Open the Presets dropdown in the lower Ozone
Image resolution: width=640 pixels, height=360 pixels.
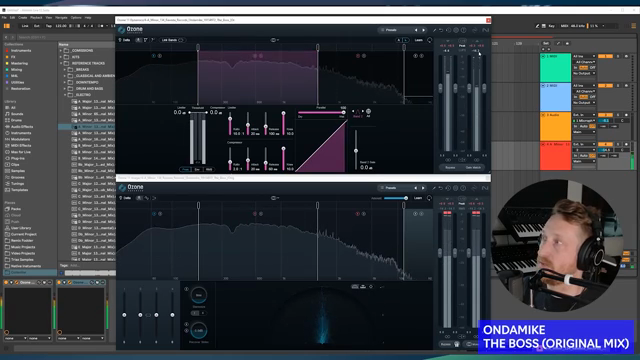[391, 188]
